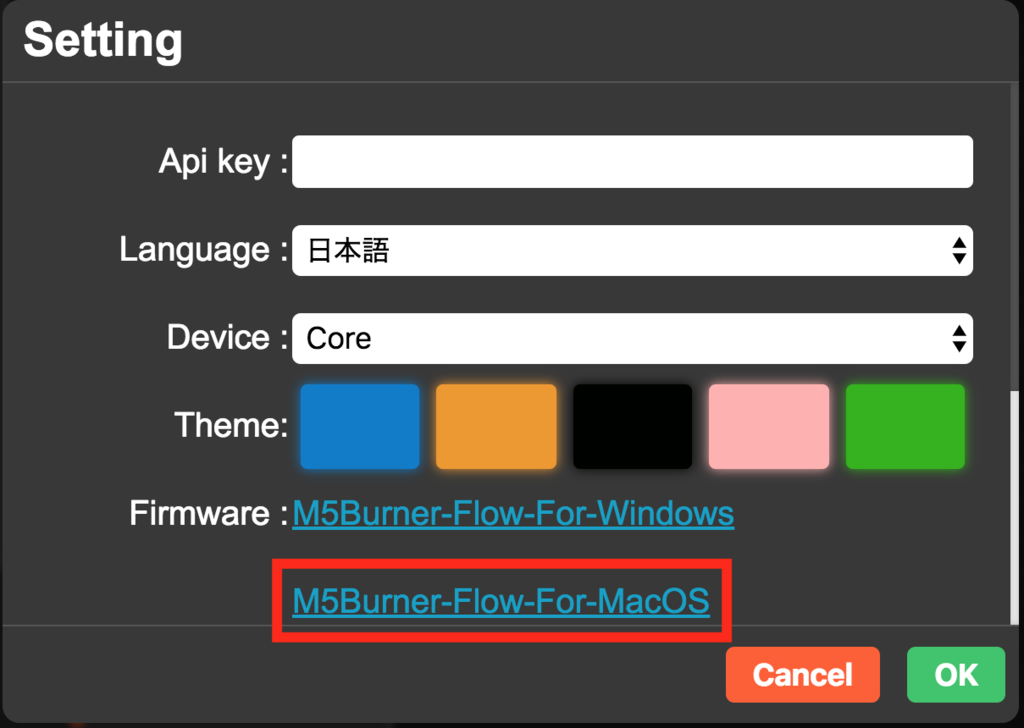Click the Setting dialog title
The image size is (1024, 728).
101,40
